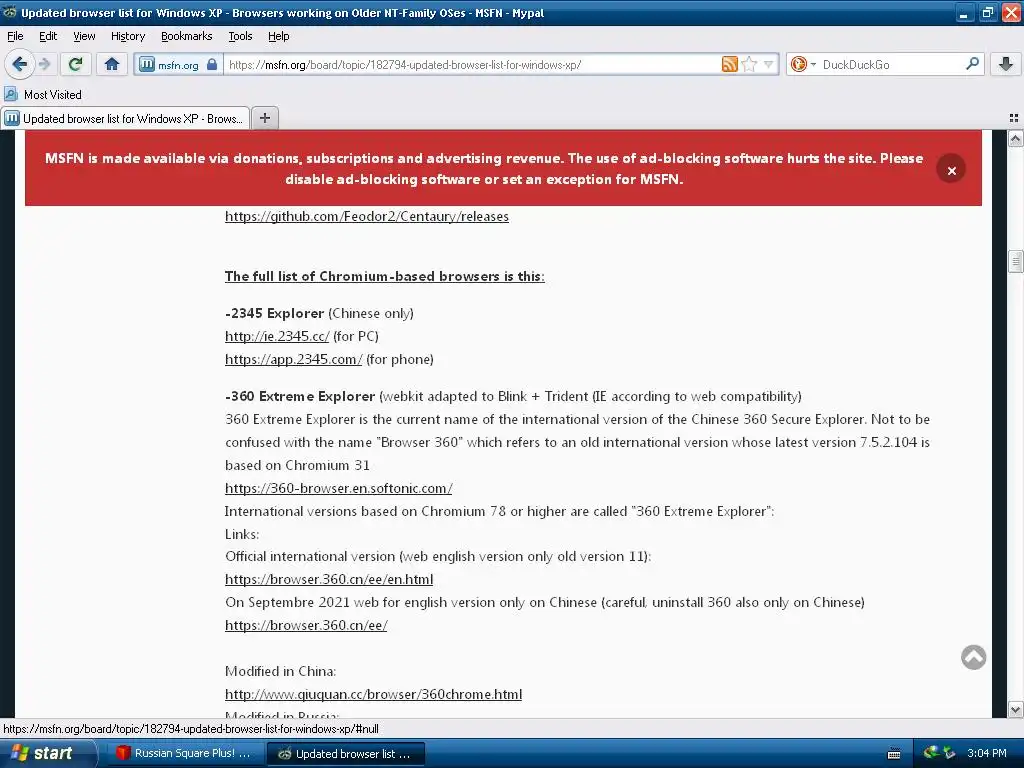
Task: Open a new tab
Action: pos(264,118)
